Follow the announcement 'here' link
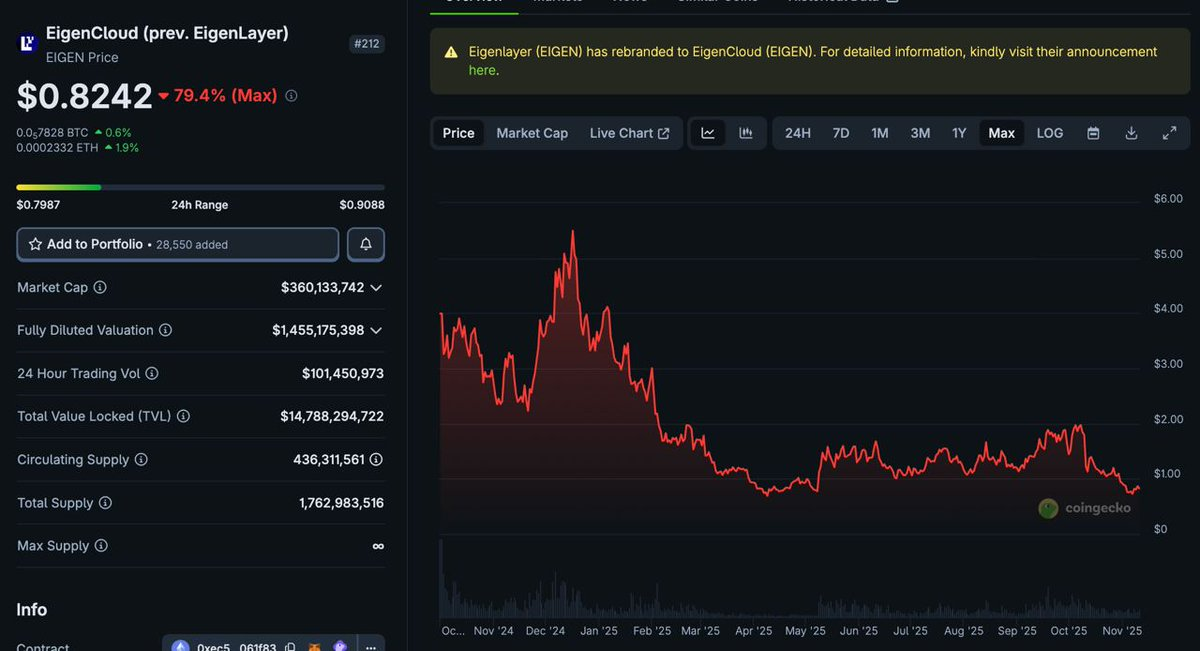This screenshot has height=651, width=1200. [482, 70]
